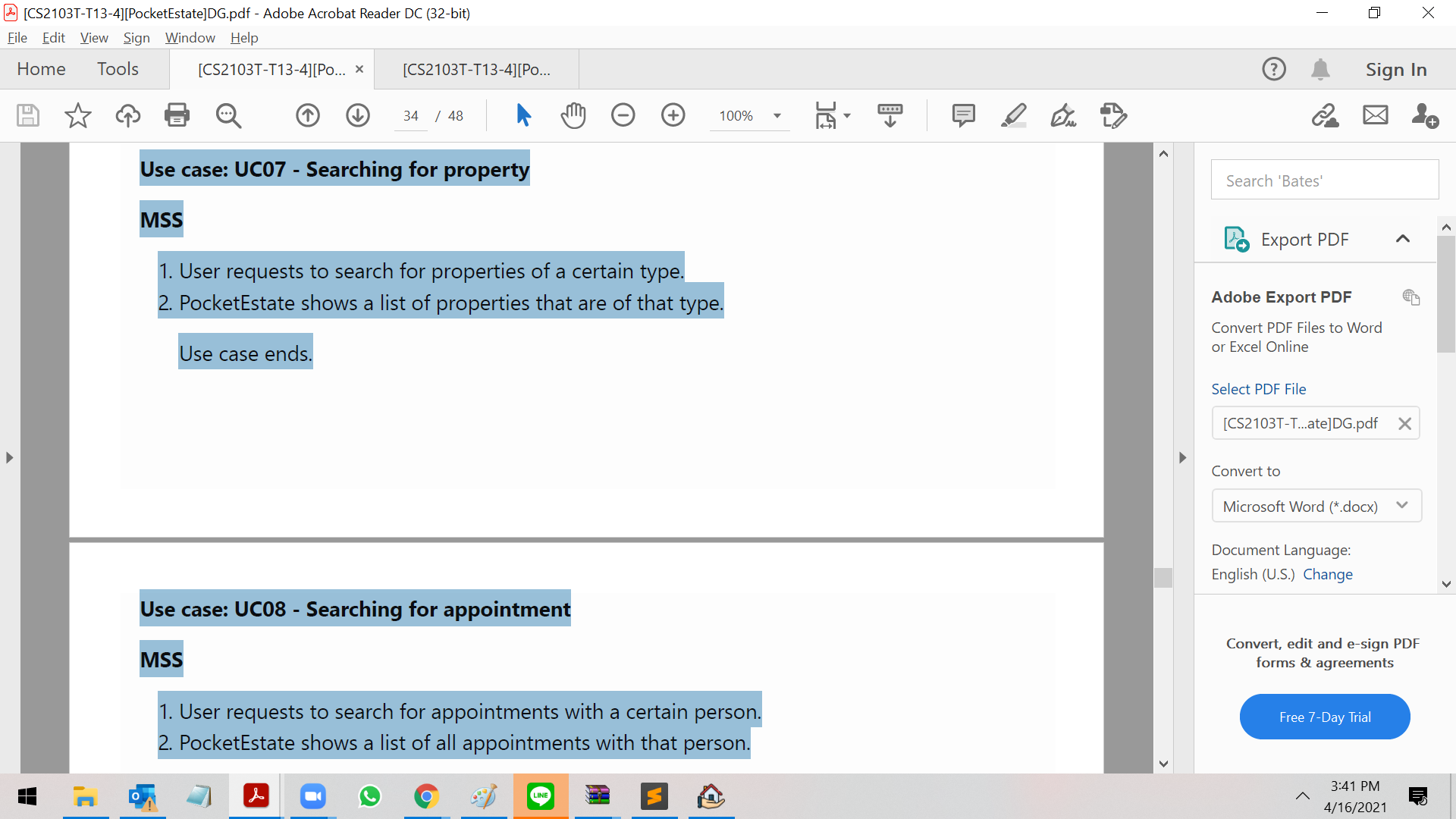Viewport: 1456px width, 819px height.
Task: Collapse the Export PDF panel
Action: (x=1403, y=239)
